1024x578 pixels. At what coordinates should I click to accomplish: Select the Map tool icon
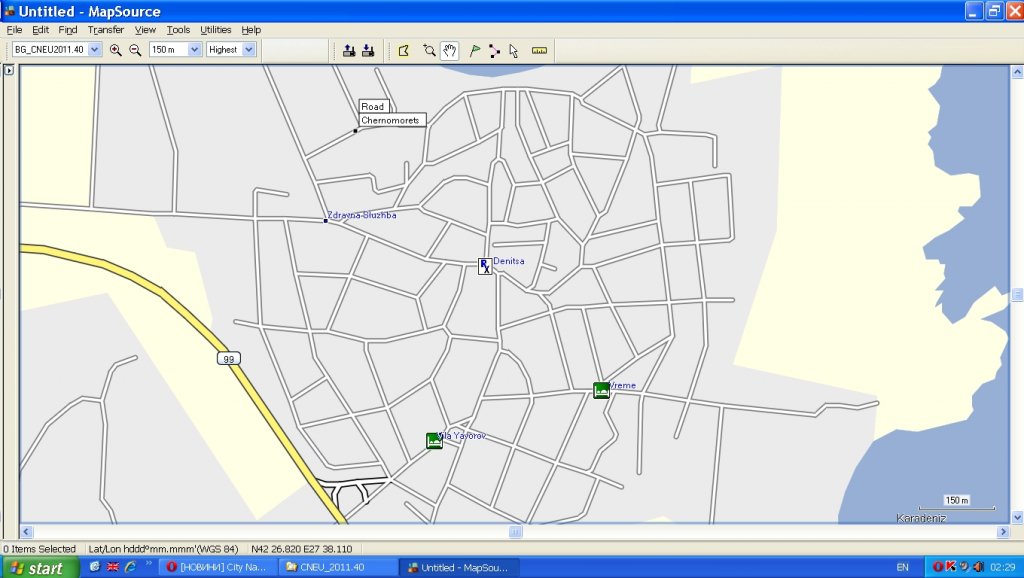tap(404, 50)
